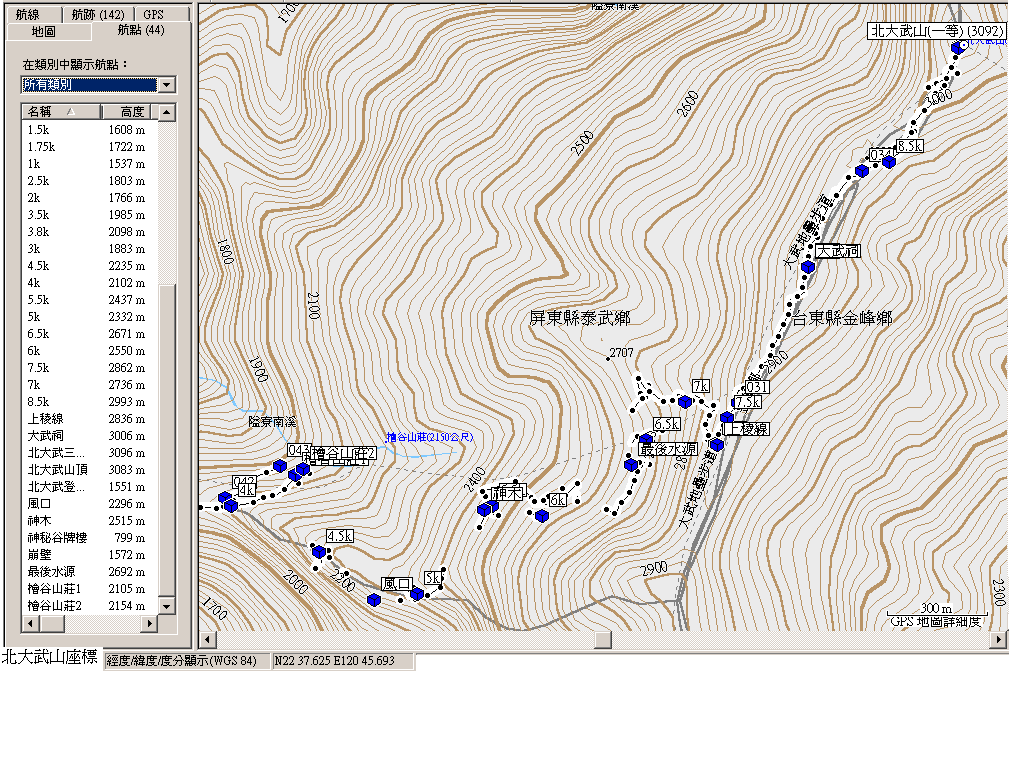Select the 風口 row in the waypoint list

click(x=89, y=504)
